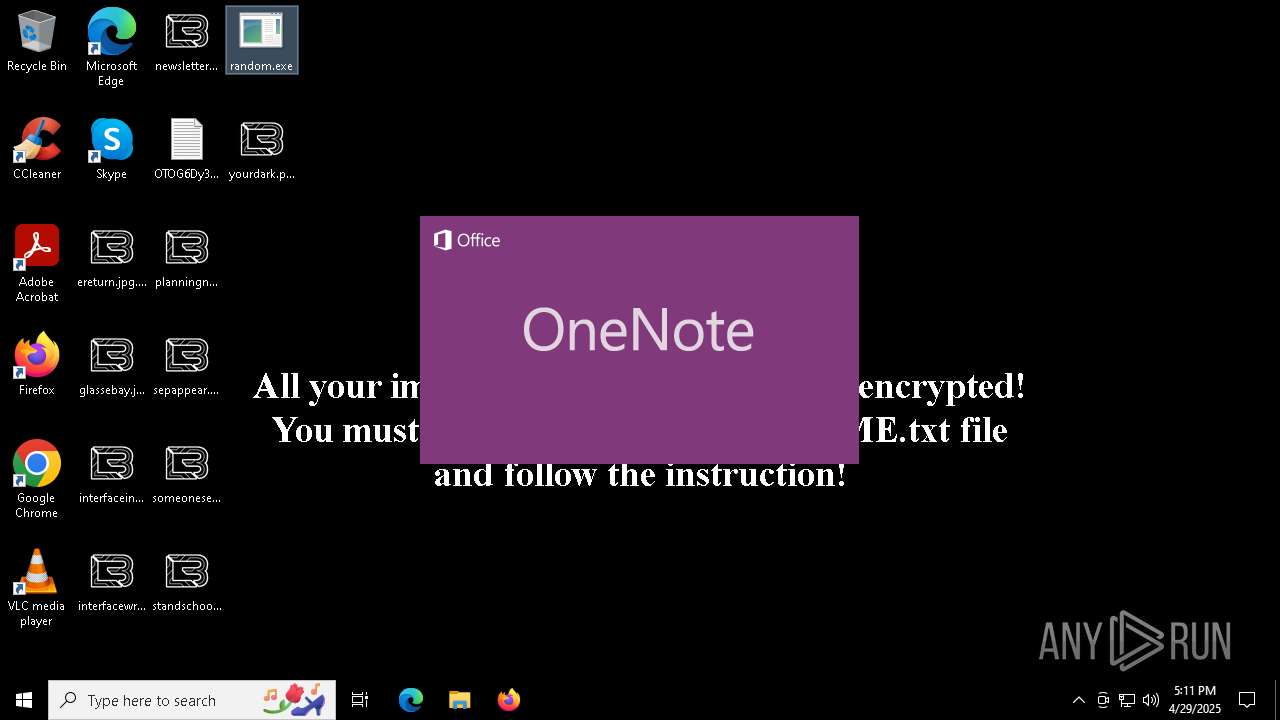Open File Explorer from the taskbar
Viewport: 1280px width, 720px height.
(459, 700)
